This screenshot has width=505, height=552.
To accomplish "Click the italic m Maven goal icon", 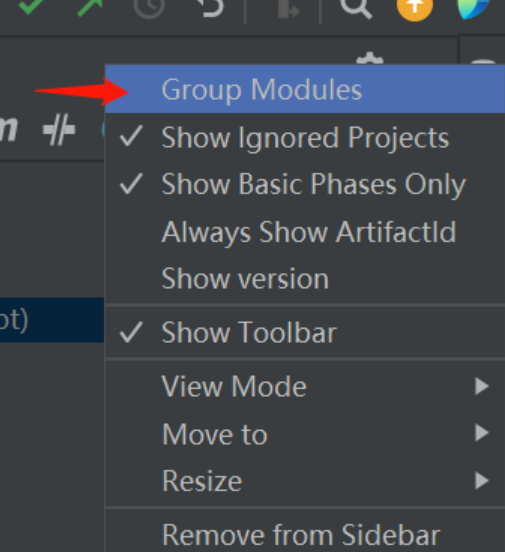I will pos(8,130).
